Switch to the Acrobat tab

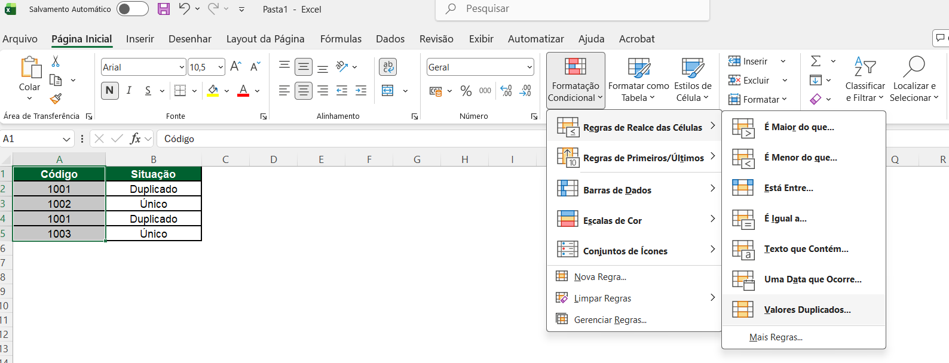pyautogui.click(x=637, y=39)
